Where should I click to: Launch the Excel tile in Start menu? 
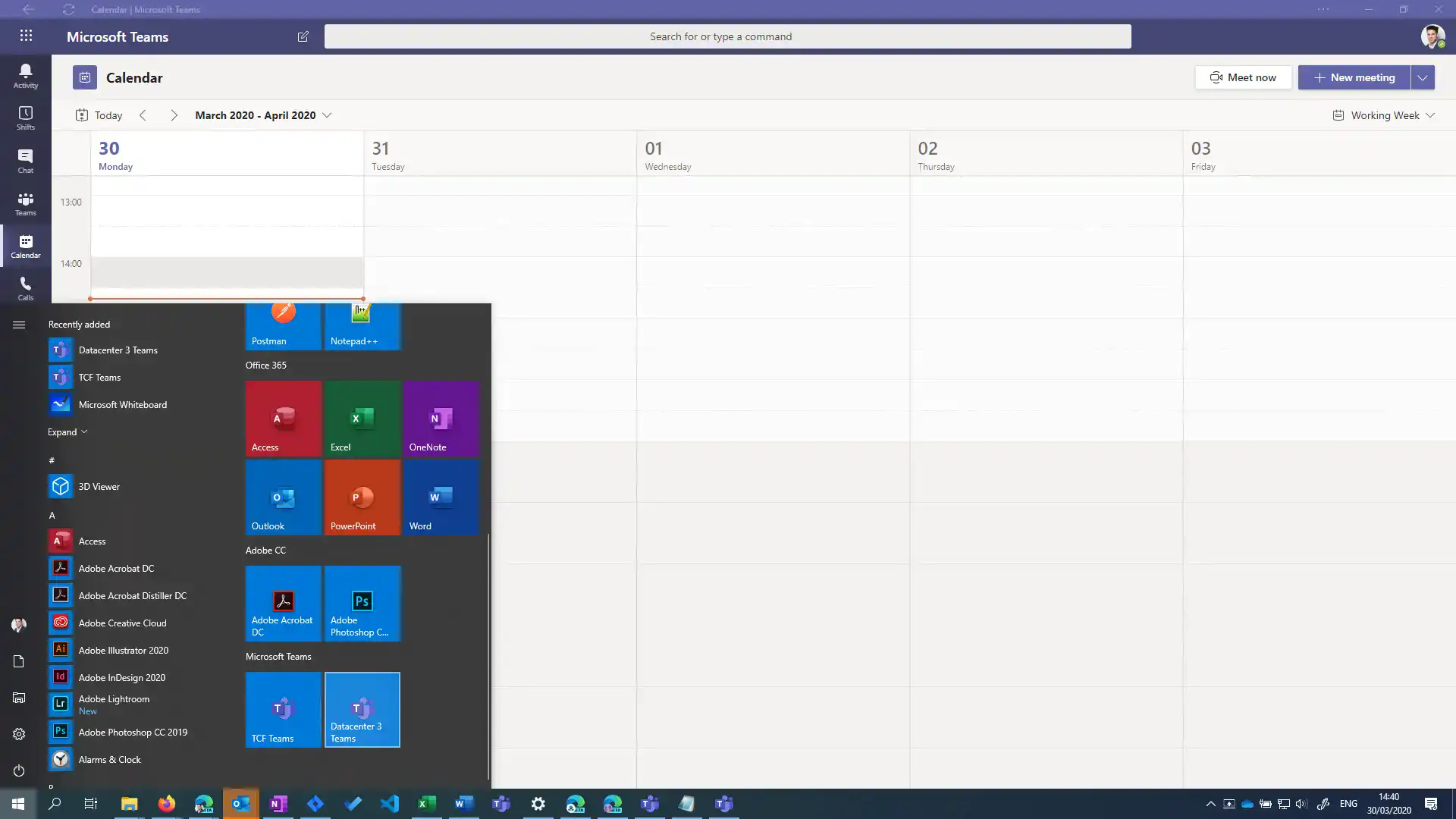tap(362, 419)
